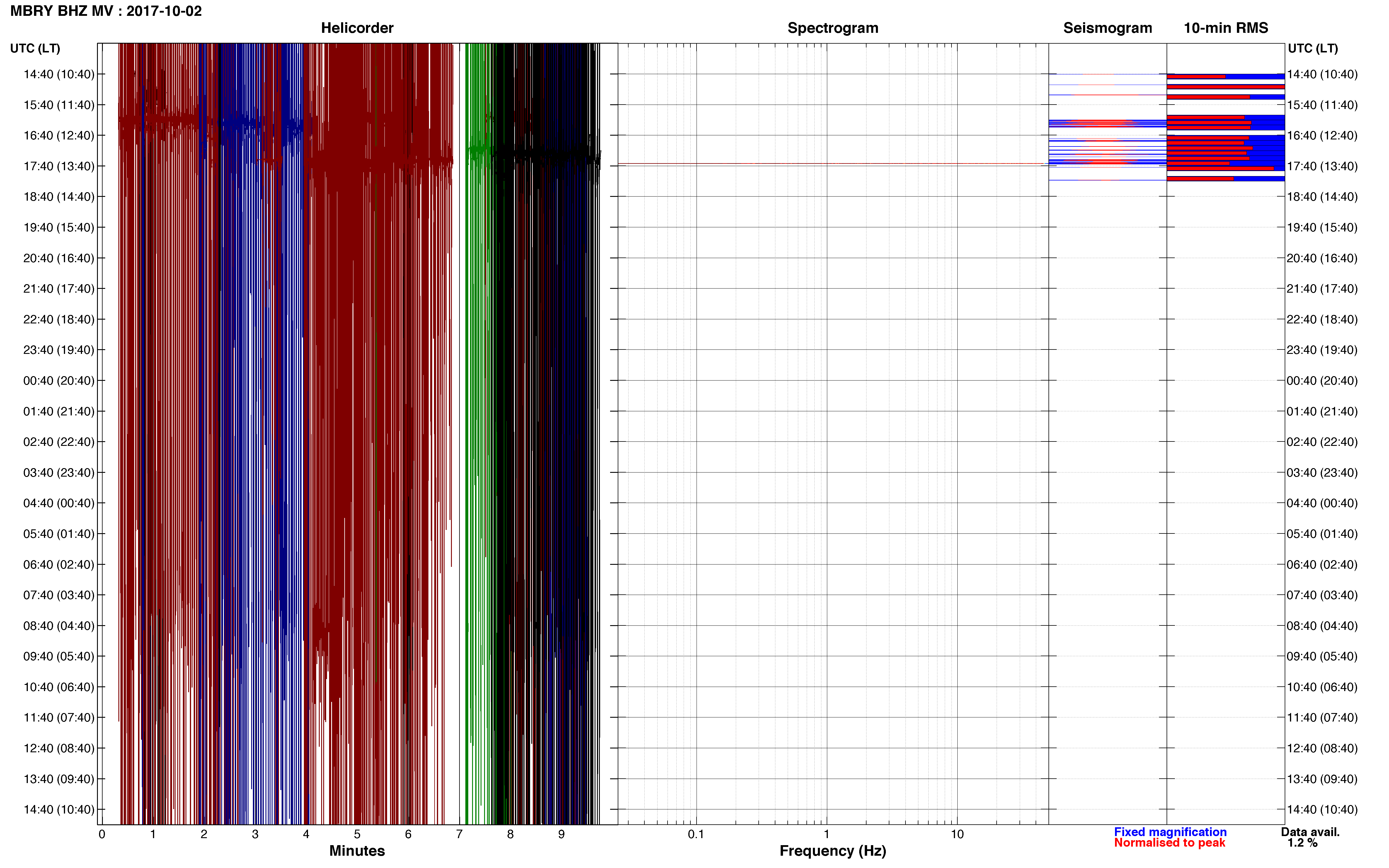
Task: Click 00:40 (20:40) on Helicorder time axis
Action: click(x=59, y=381)
